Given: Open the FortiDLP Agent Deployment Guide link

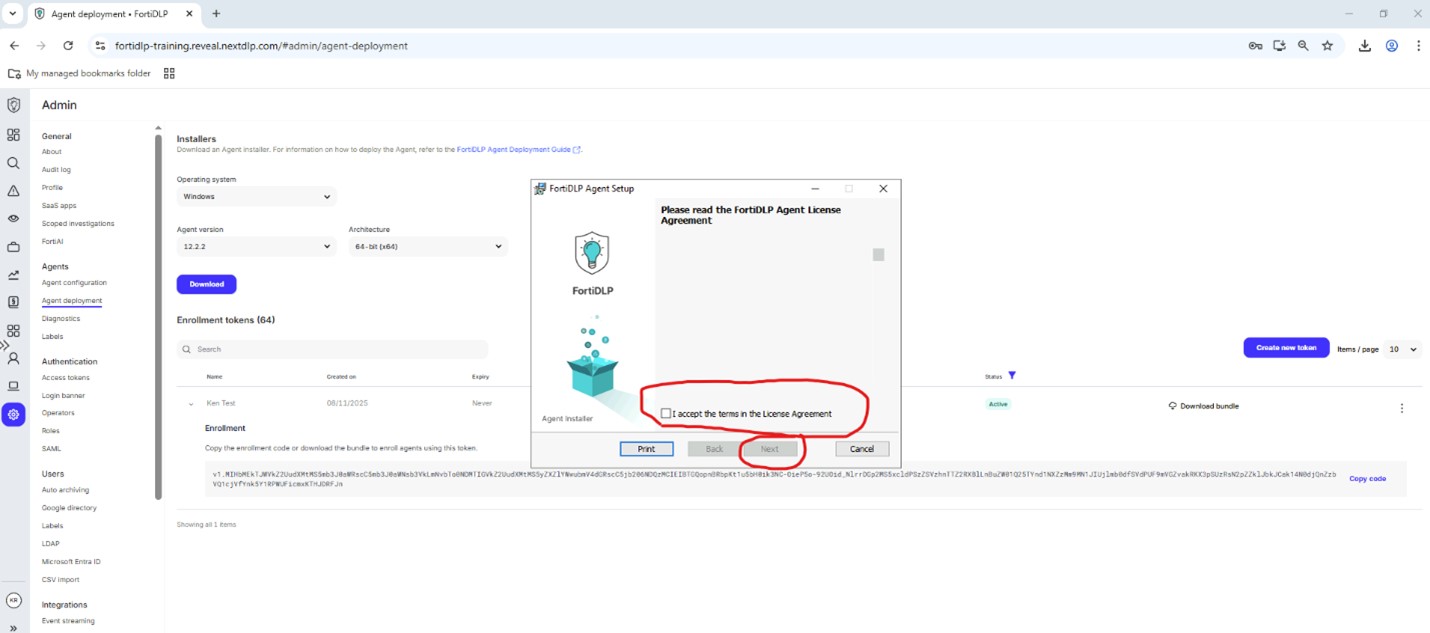Looking at the screenshot, I should 518,150.
